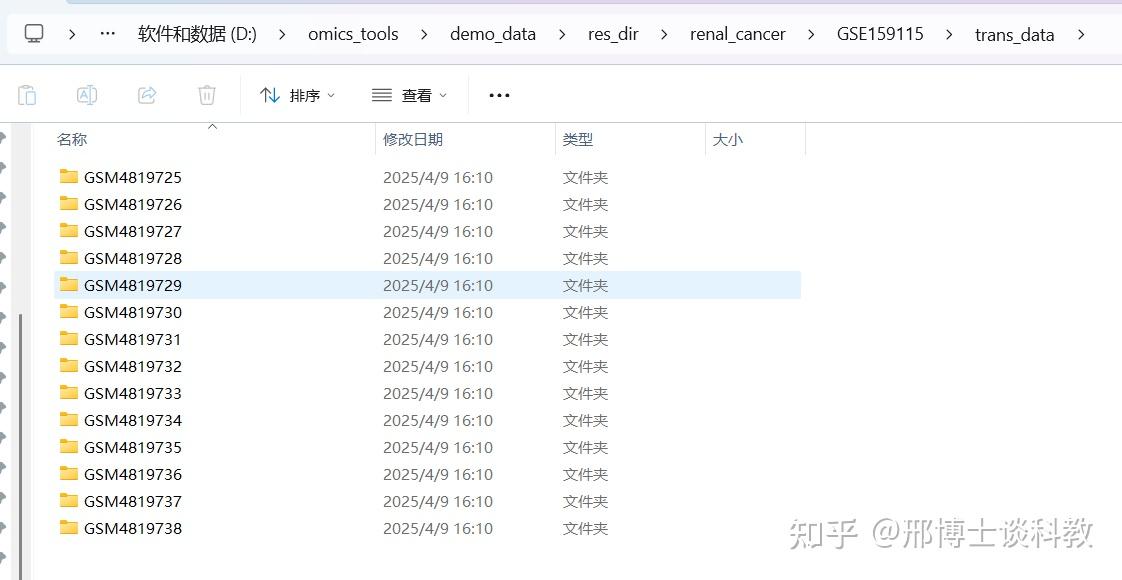Open the See more (...) toolbar menu
The image size is (1122, 580).
[498, 94]
